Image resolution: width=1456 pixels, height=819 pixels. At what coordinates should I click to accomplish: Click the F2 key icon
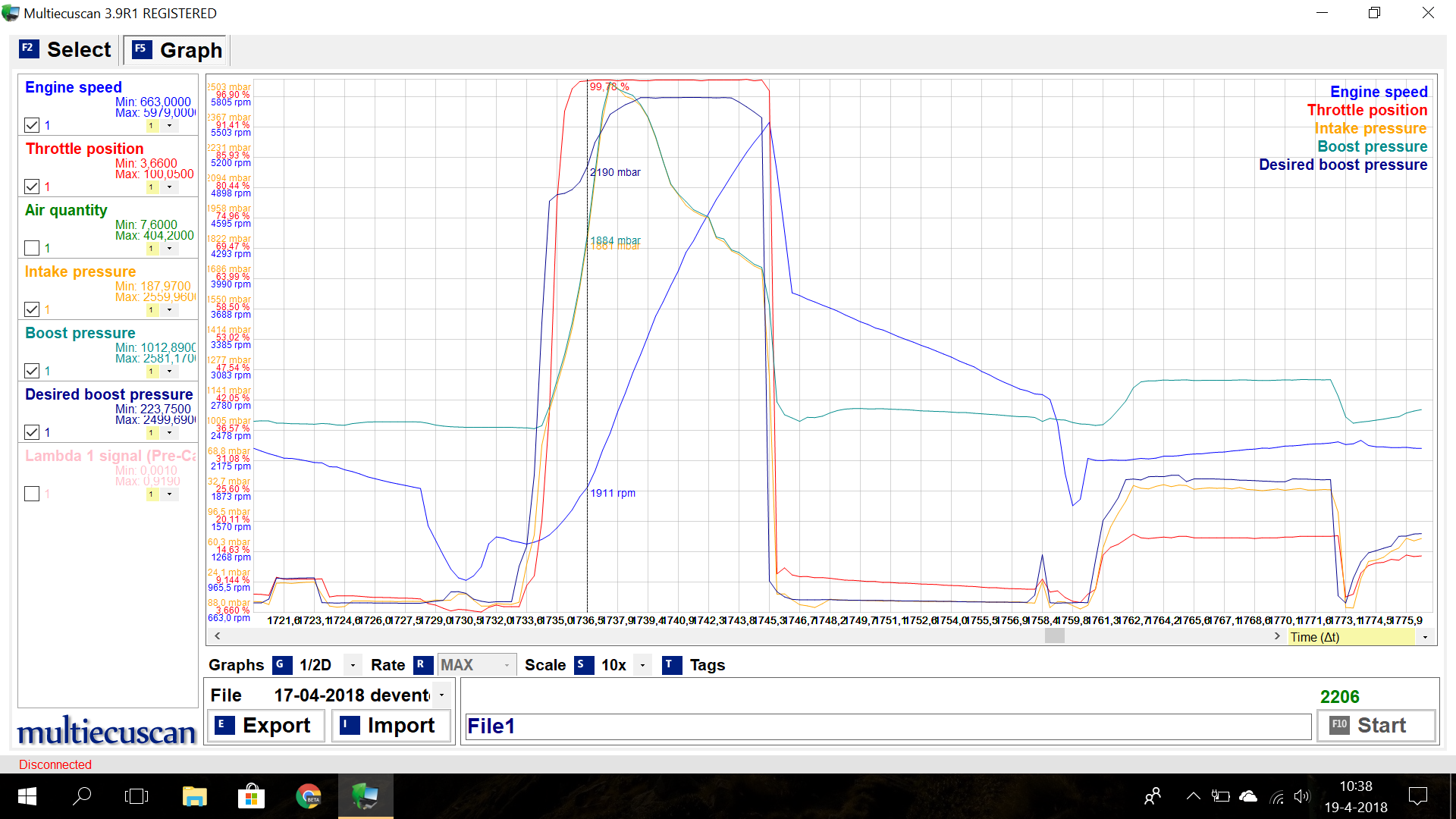coord(28,49)
